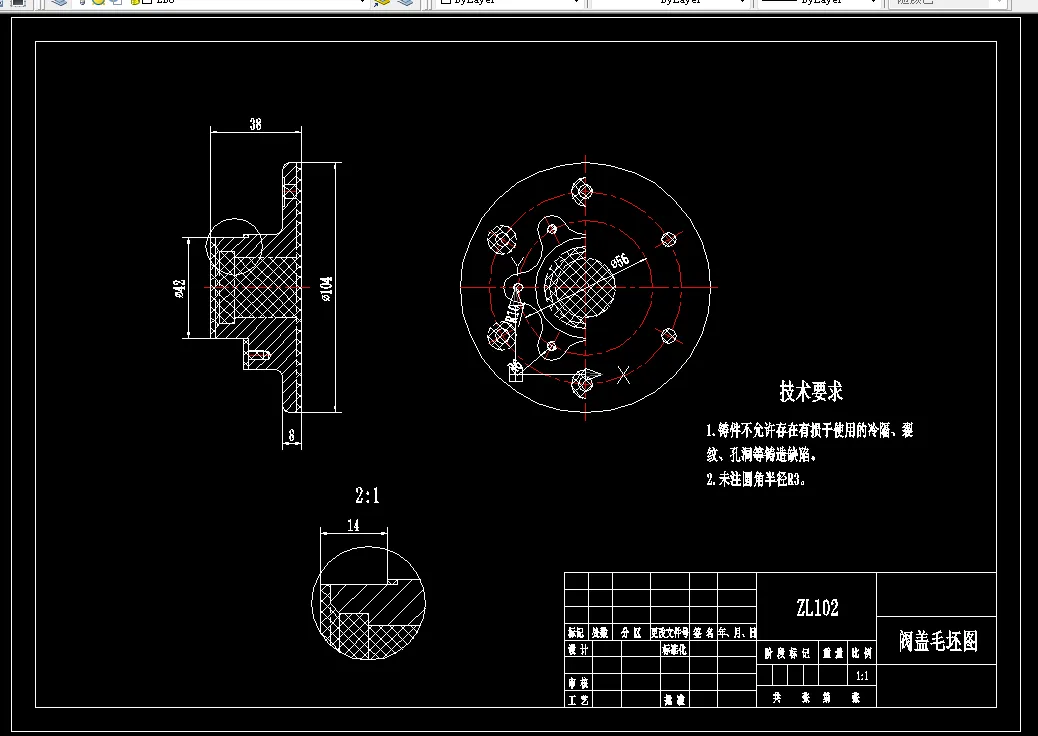Viewport: 1038px width, 736px height.
Task: Select the ø104 diameter dimension
Action: pos(326,289)
